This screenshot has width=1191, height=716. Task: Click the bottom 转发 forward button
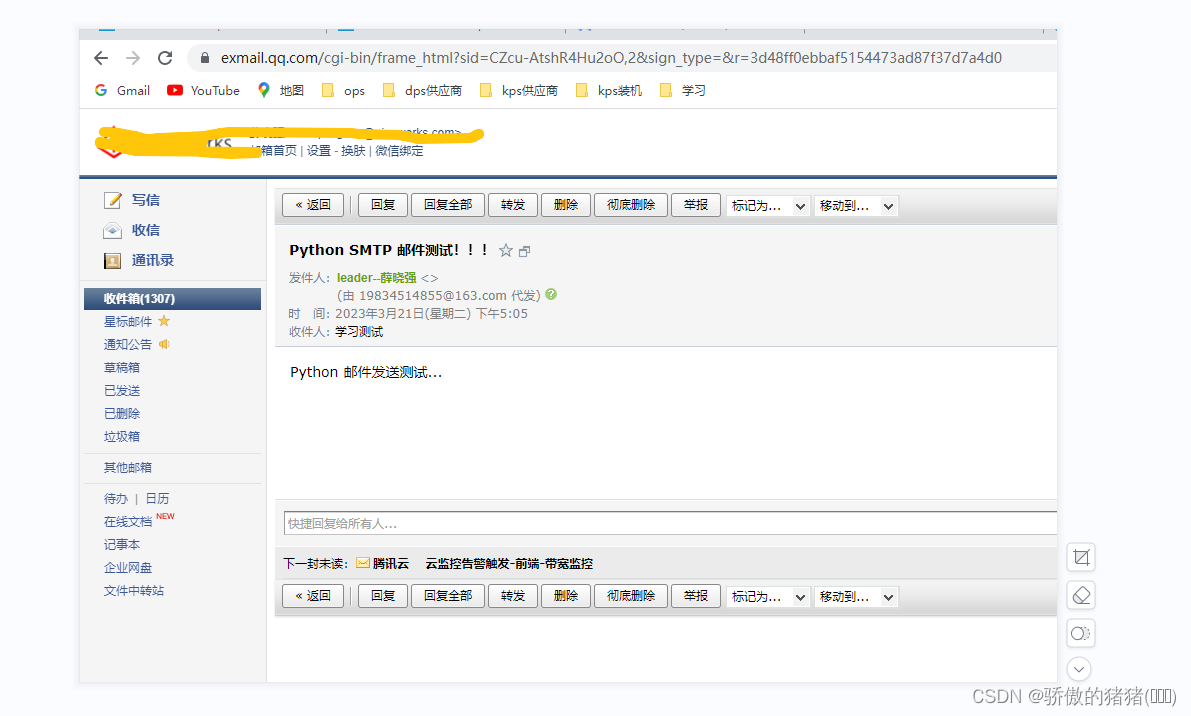tap(513, 596)
